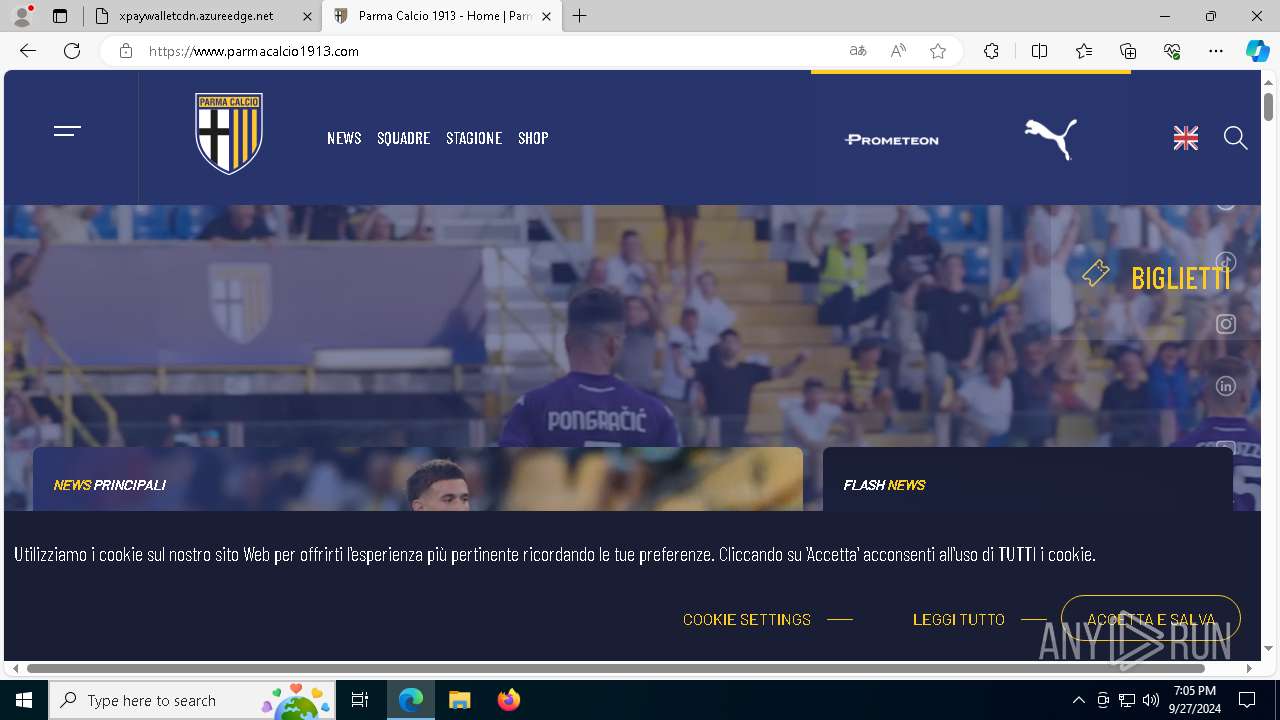1280x720 pixels.
Task: Open Task View on taskbar
Action: (360, 700)
